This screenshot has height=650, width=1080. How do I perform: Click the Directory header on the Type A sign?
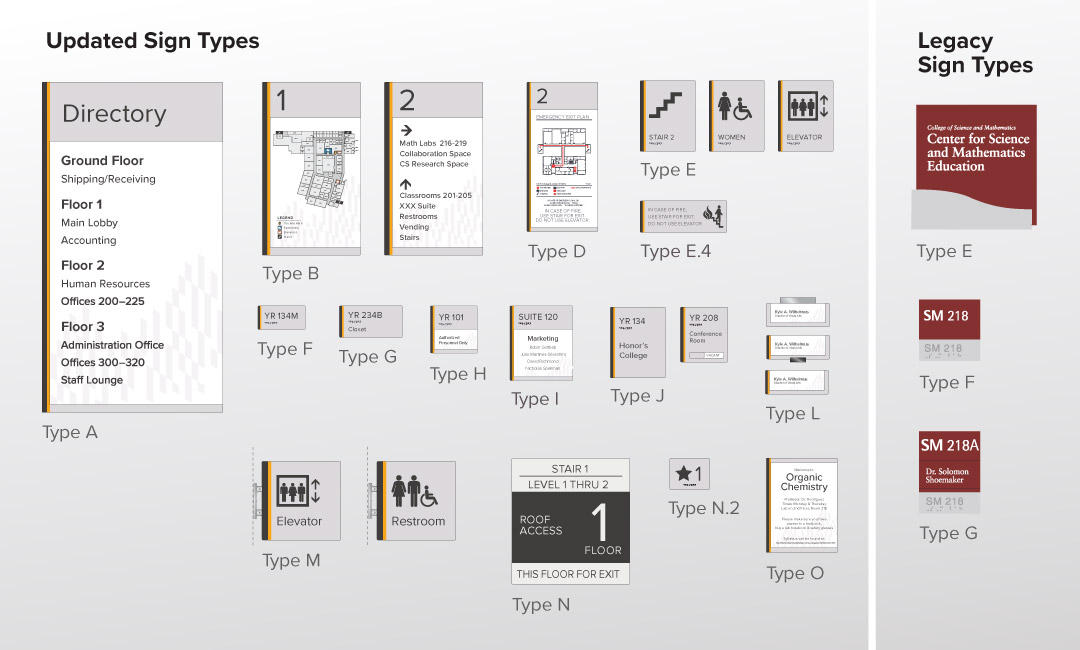[114, 113]
